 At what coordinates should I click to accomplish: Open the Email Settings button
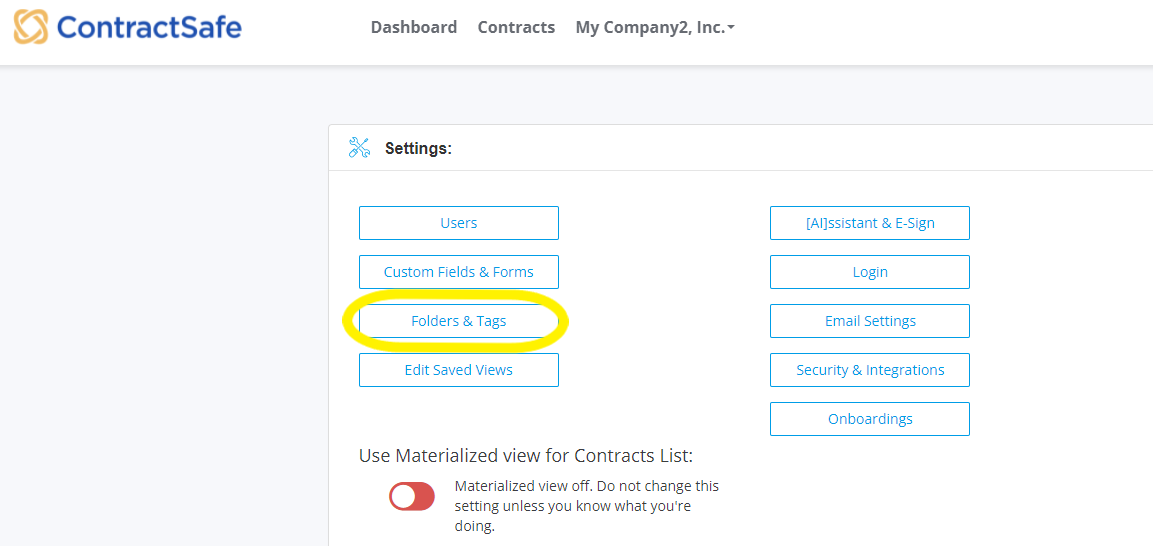point(870,321)
